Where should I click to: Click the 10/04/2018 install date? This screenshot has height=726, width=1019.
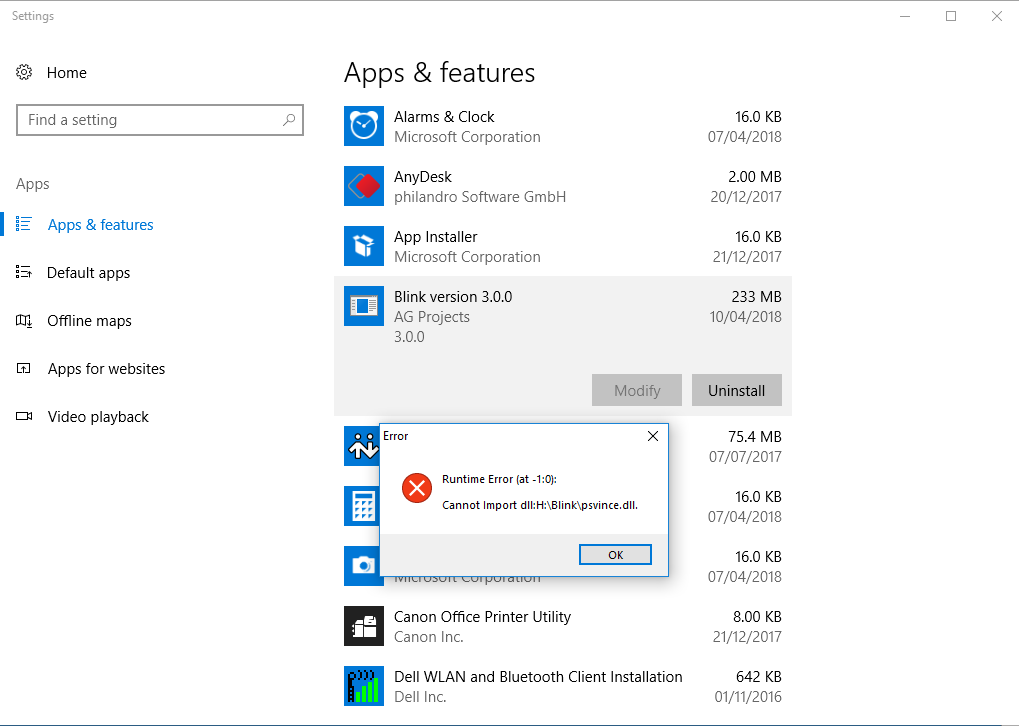pos(745,317)
